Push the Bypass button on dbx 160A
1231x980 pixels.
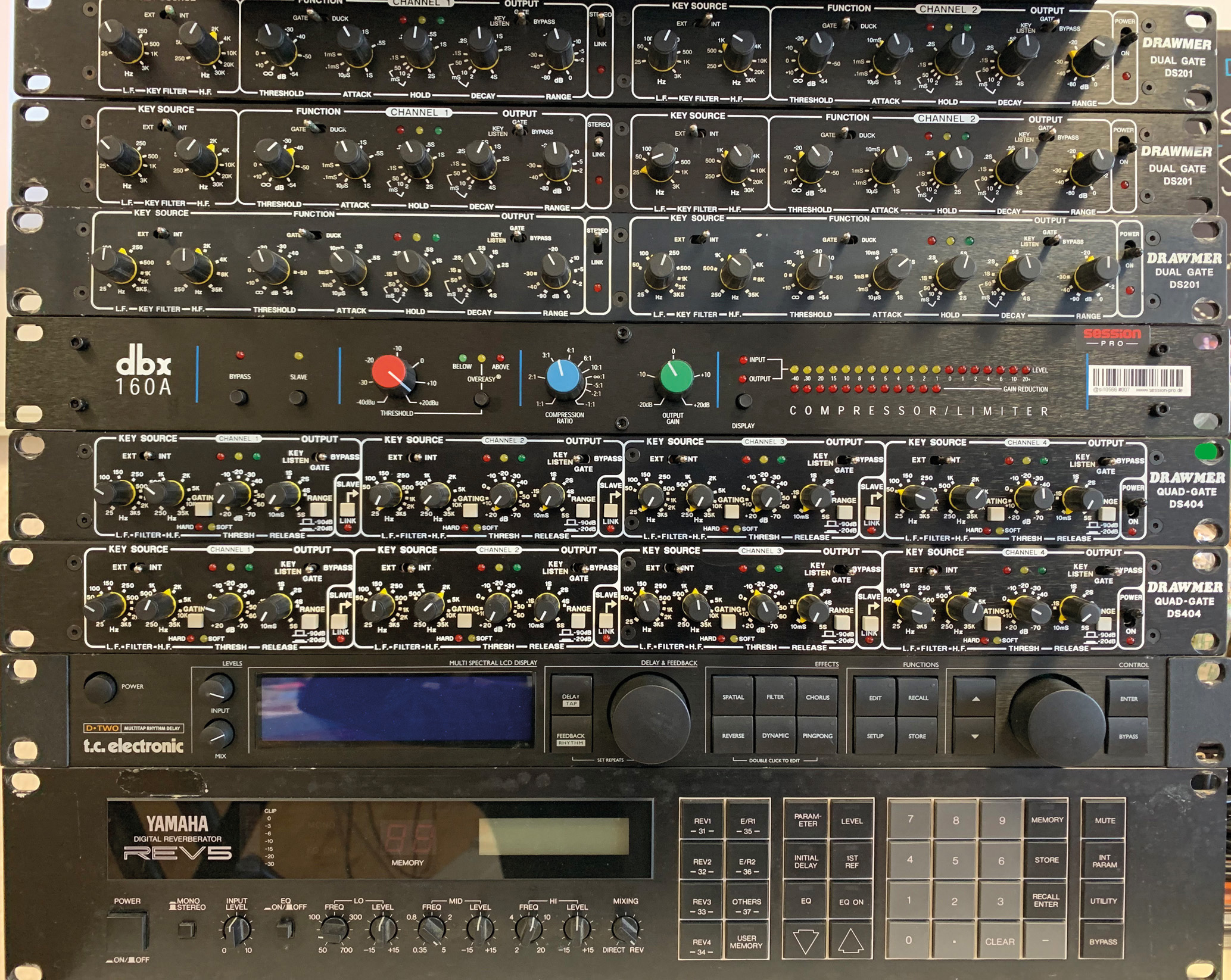(239, 397)
